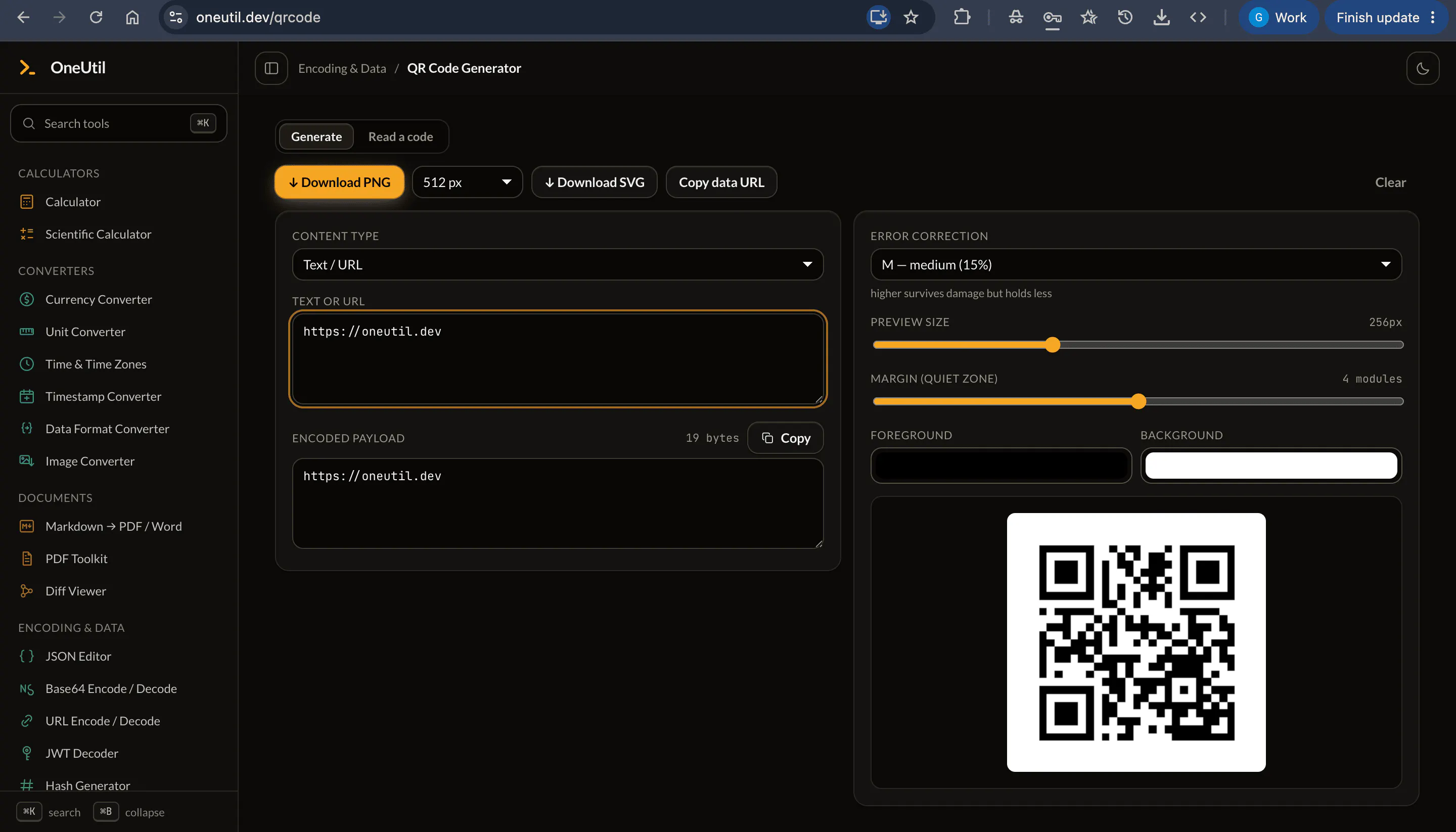This screenshot has height=832, width=1456.
Task: Pick the black Foreground color
Action: pos(1001,465)
